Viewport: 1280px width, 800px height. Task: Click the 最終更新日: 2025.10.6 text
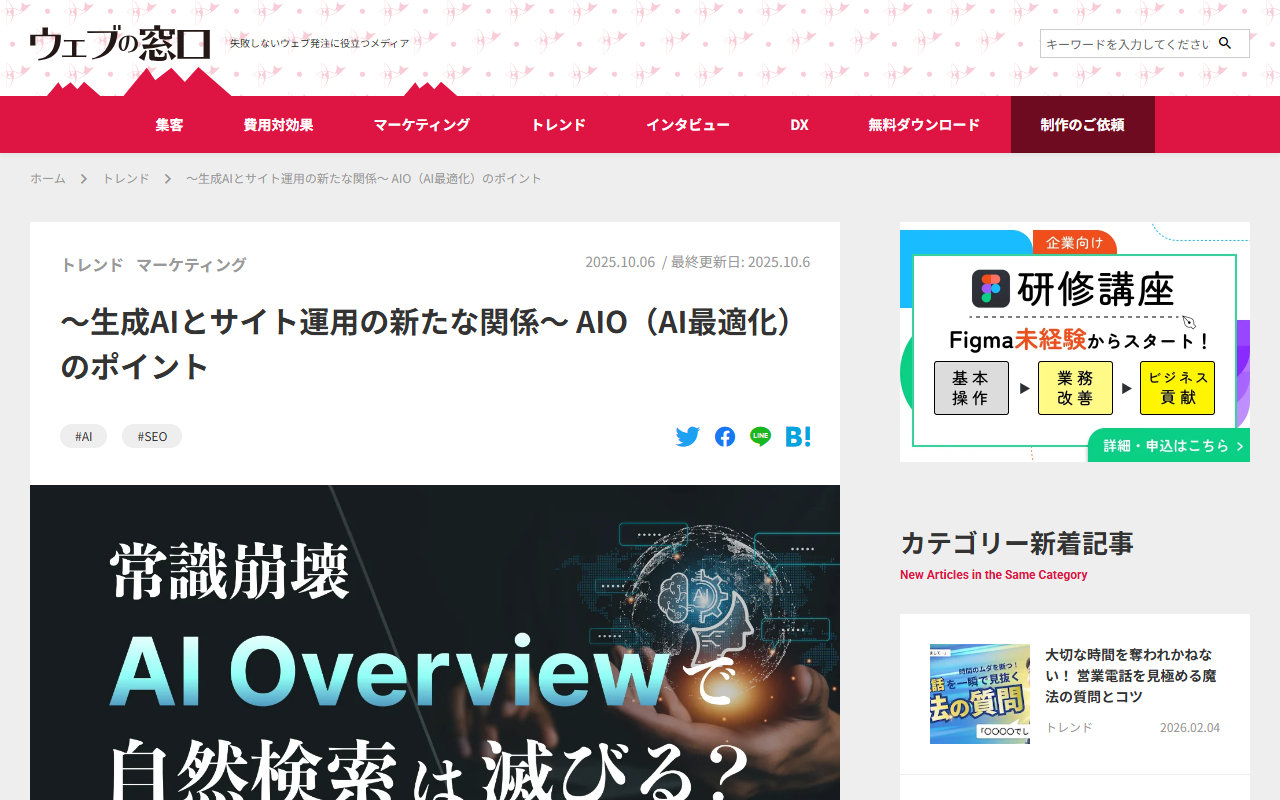click(740, 262)
